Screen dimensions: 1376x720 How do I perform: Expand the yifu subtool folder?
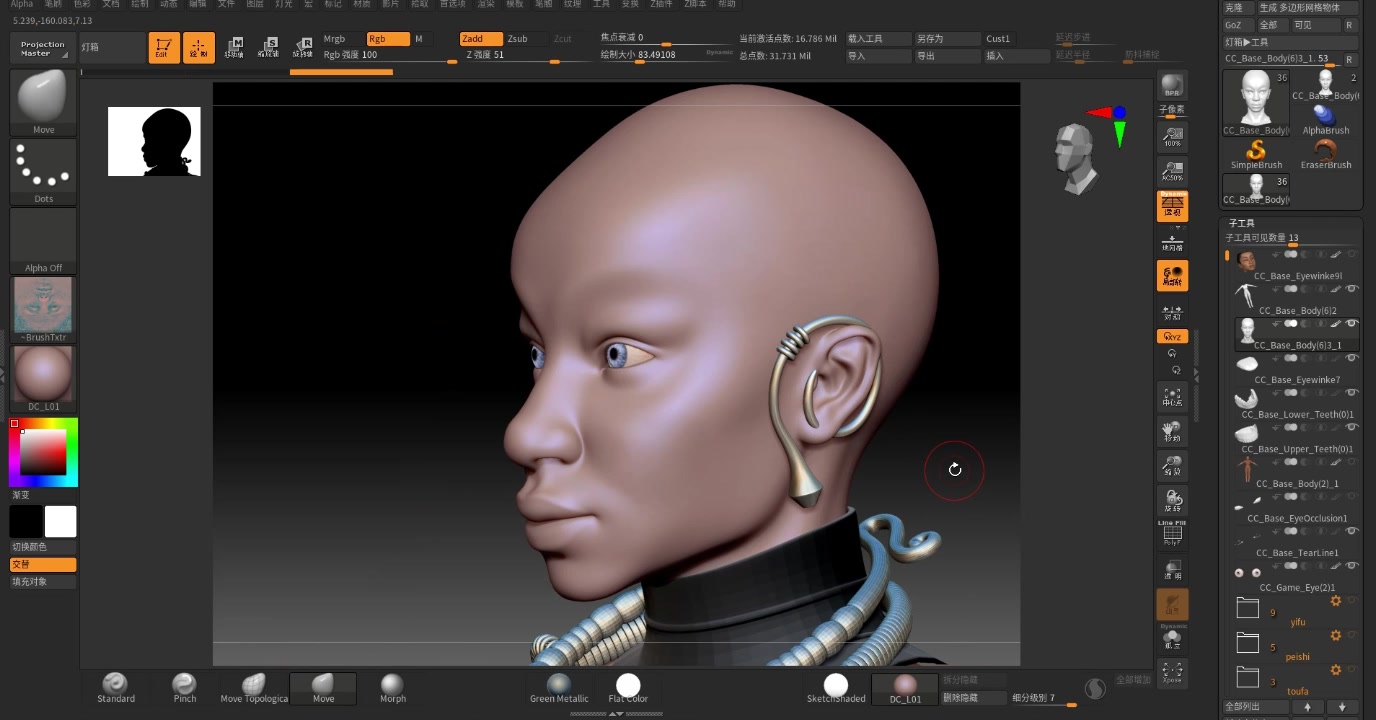pyautogui.click(x=1247, y=607)
